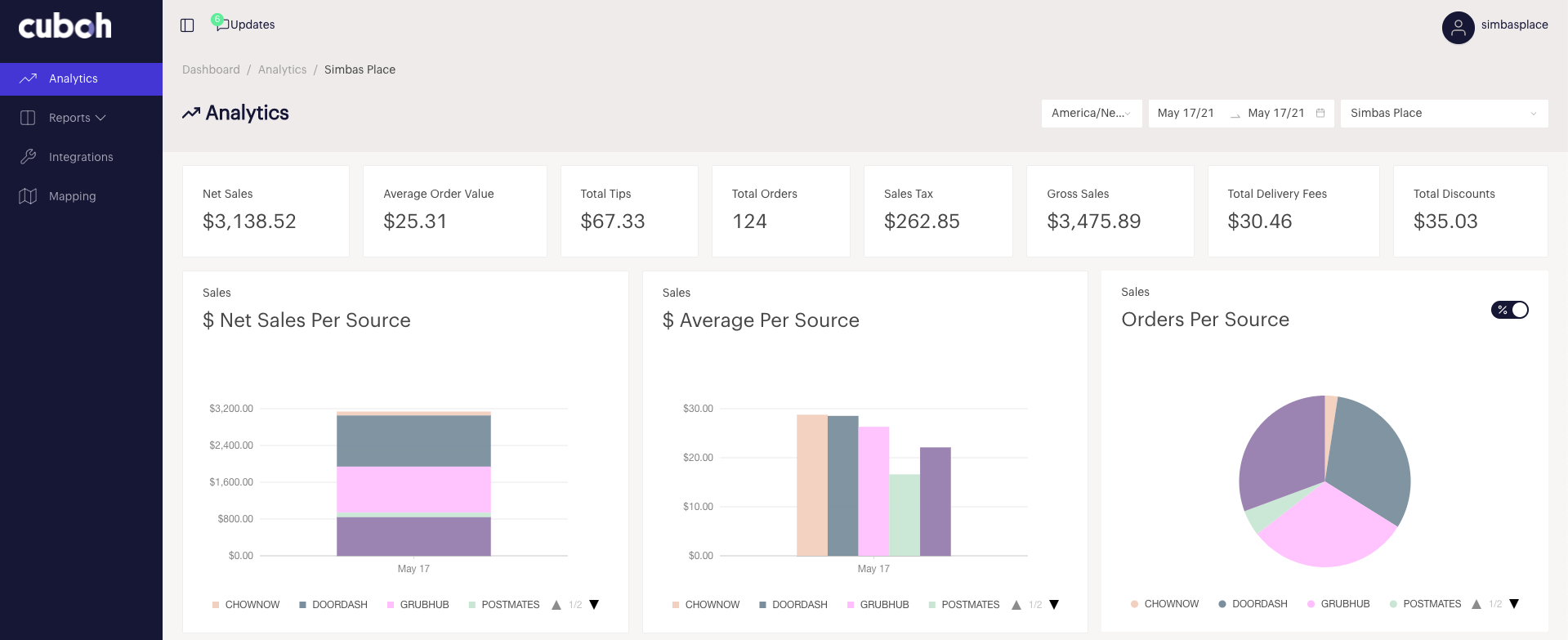Open the Simbas Place location dropdown
This screenshot has height=640, width=1568.
1443,114
